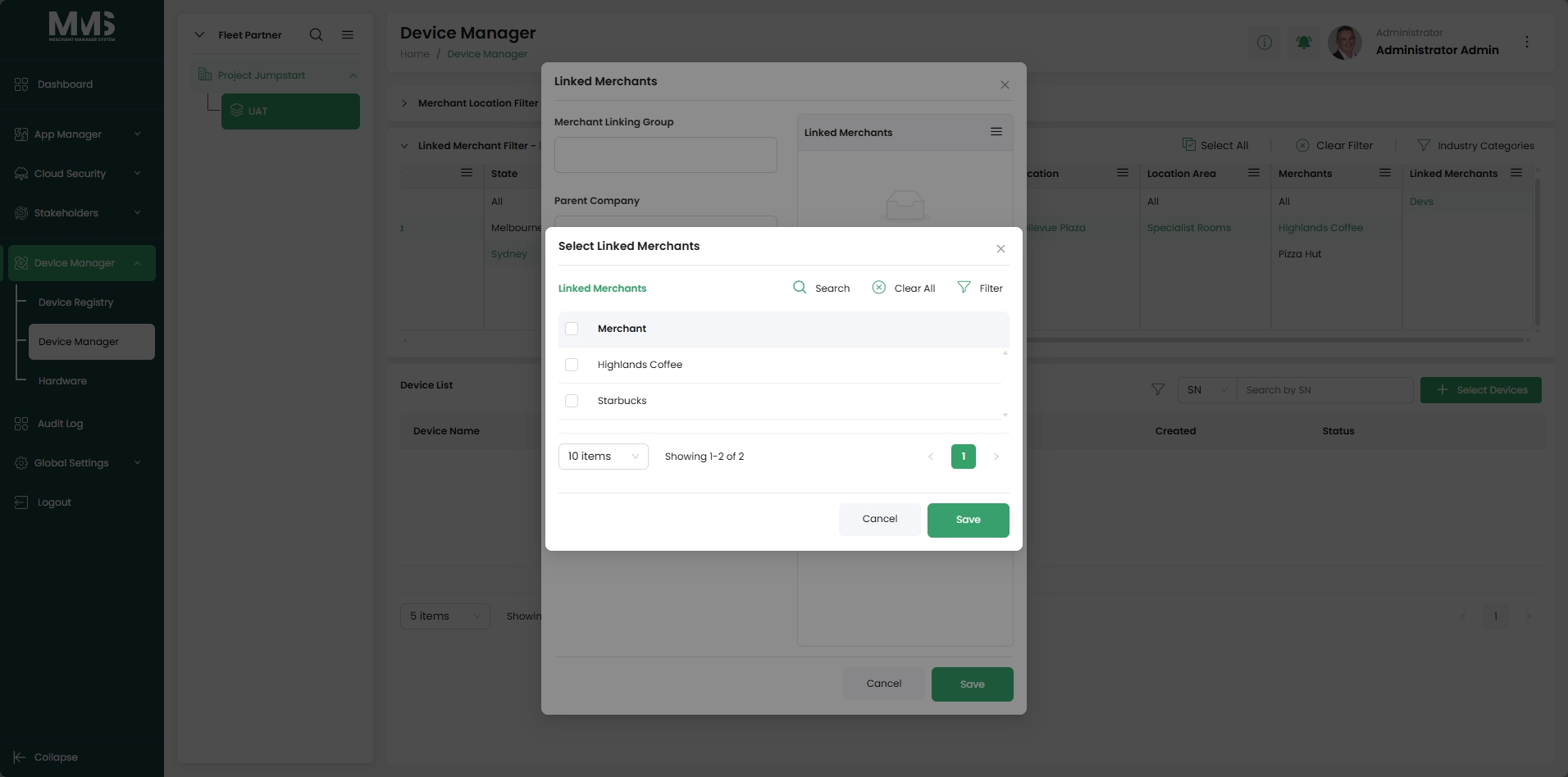This screenshot has width=1568, height=777.
Task: Click the Select All icon in filter bar
Action: click(1188, 145)
